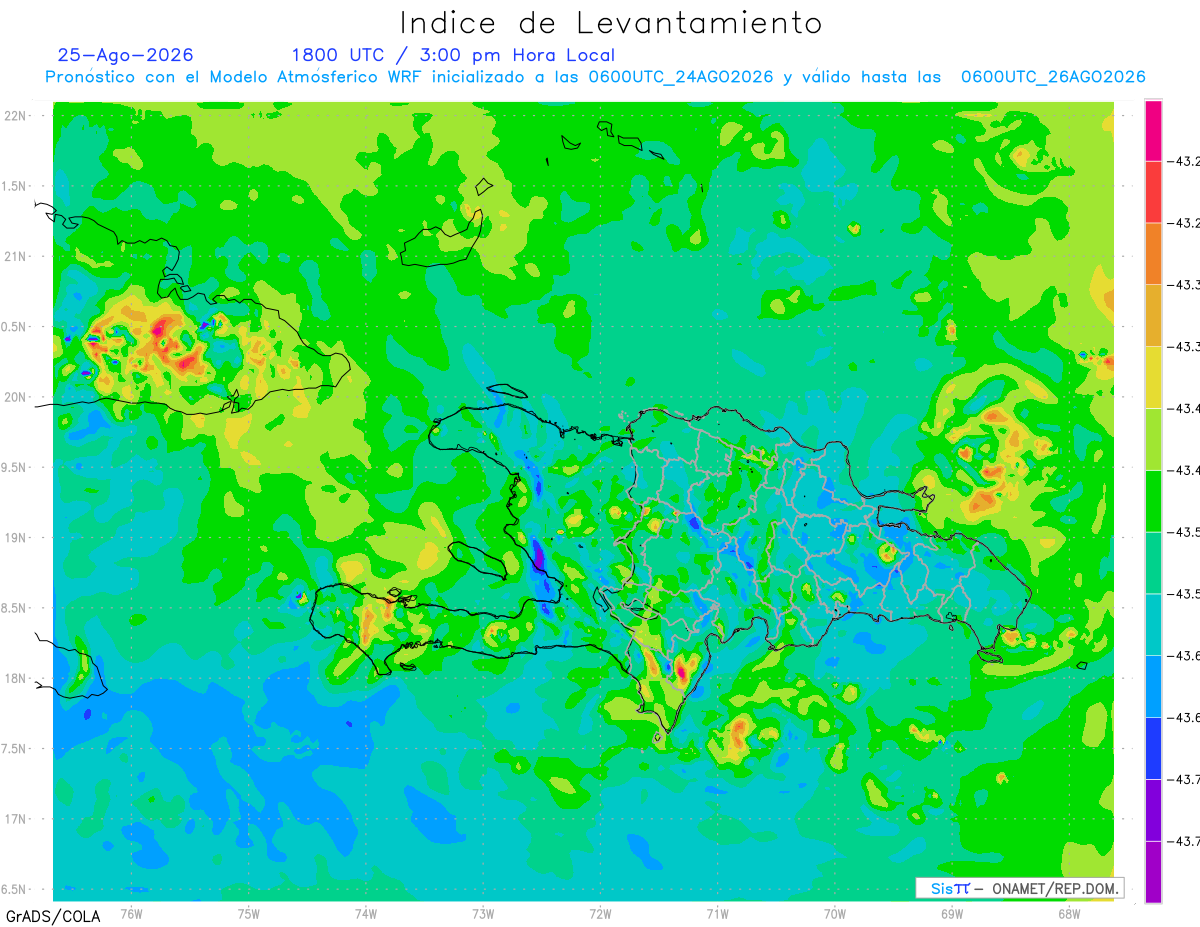The image size is (1200, 927).
Task: Select the magenta swatch atop the color legend
Action: (1153, 130)
